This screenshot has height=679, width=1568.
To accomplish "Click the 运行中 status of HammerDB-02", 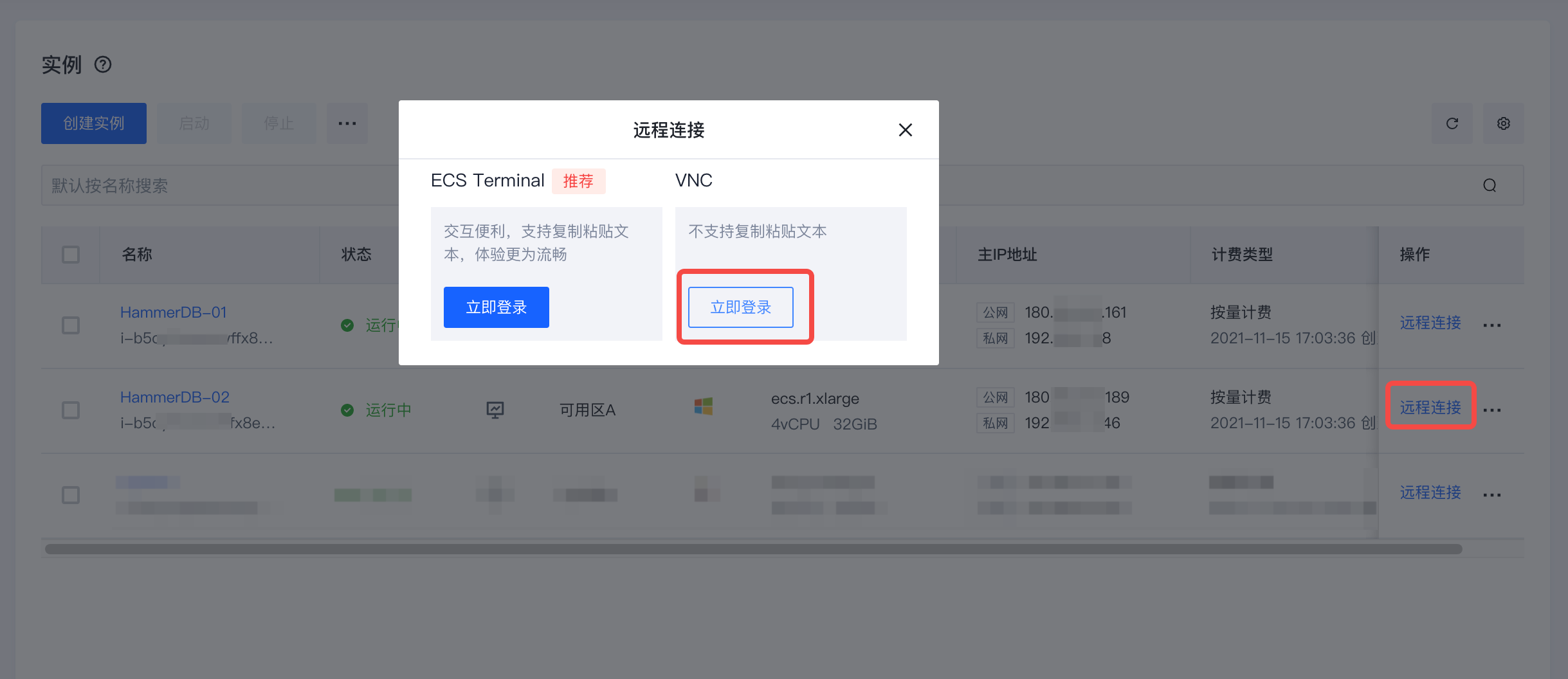I will coord(388,410).
